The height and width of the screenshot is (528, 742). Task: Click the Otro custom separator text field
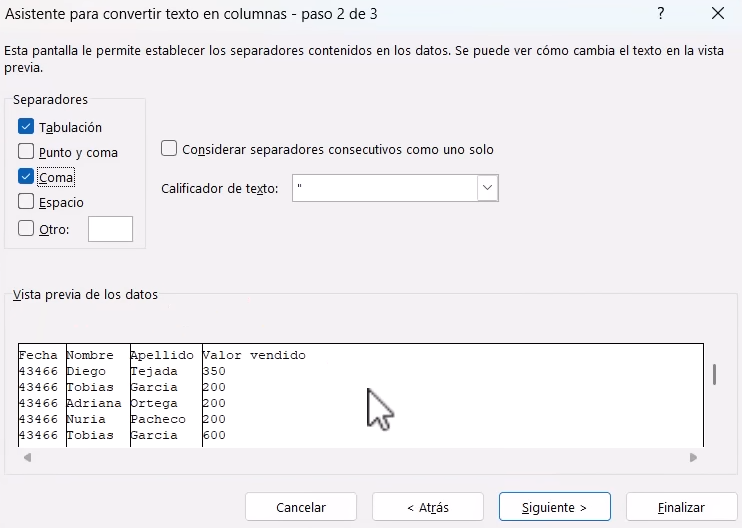click(110, 229)
